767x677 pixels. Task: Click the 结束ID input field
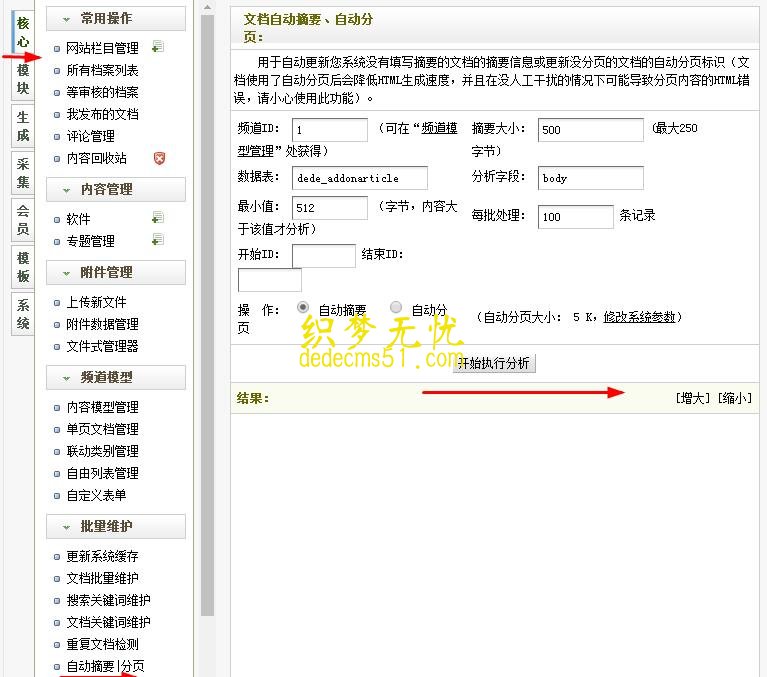click(270, 280)
